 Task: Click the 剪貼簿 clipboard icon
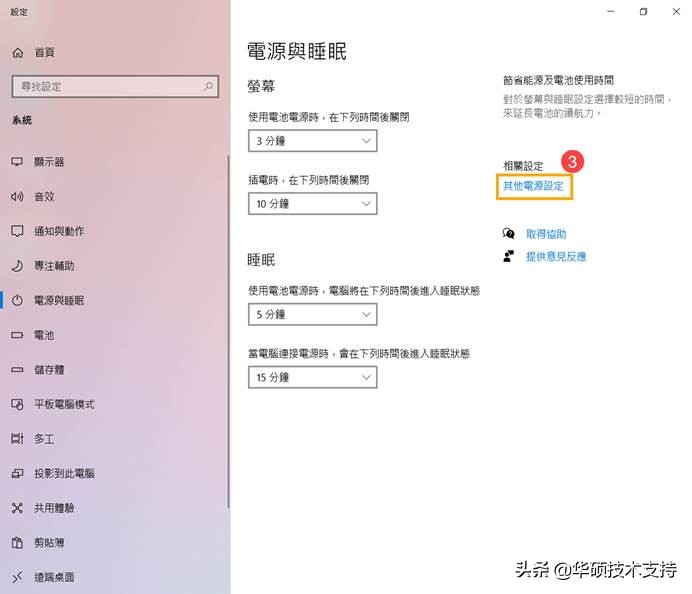pos(17,542)
